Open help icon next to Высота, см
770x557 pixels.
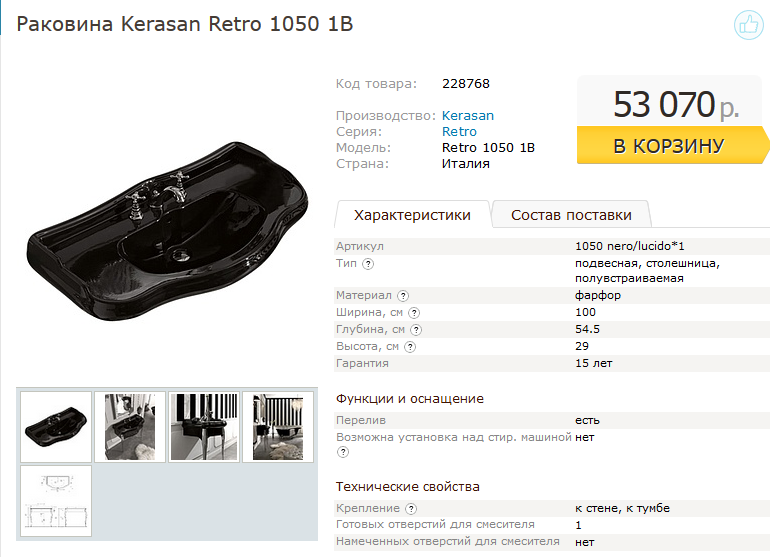tap(410, 347)
